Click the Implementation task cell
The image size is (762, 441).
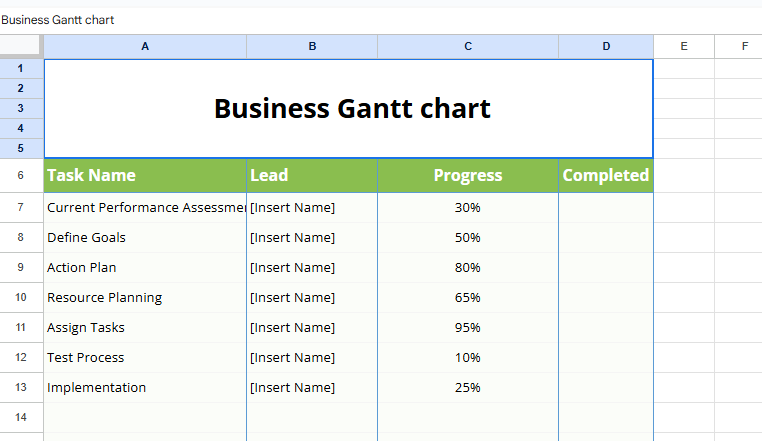click(x=145, y=387)
